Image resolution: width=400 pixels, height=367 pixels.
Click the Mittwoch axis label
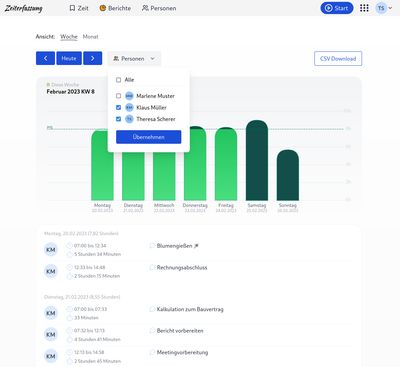pyautogui.click(x=164, y=205)
